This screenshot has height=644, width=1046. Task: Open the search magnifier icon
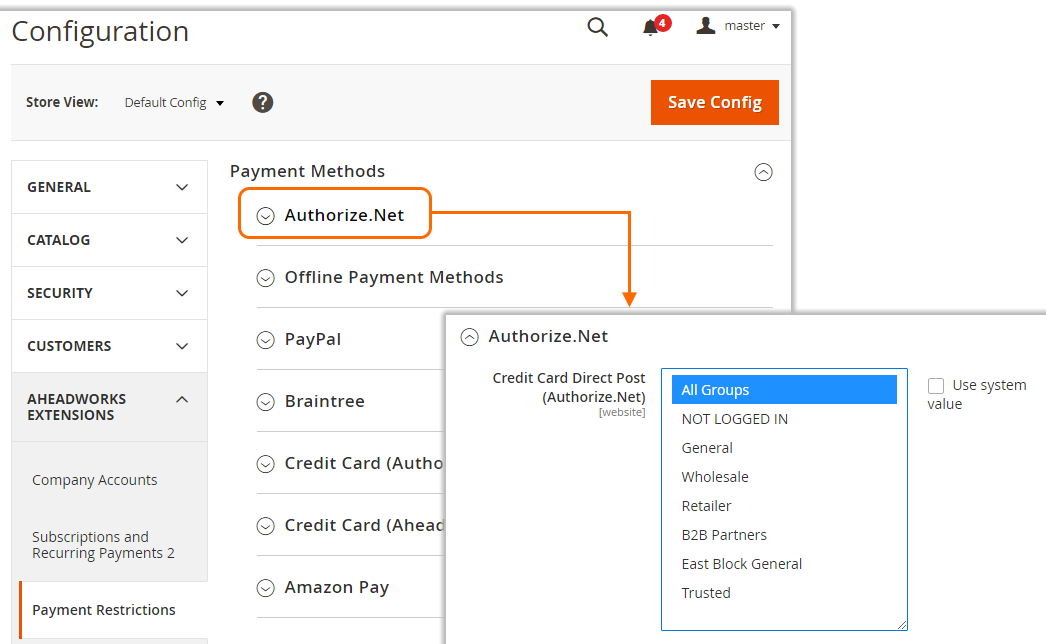597,27
